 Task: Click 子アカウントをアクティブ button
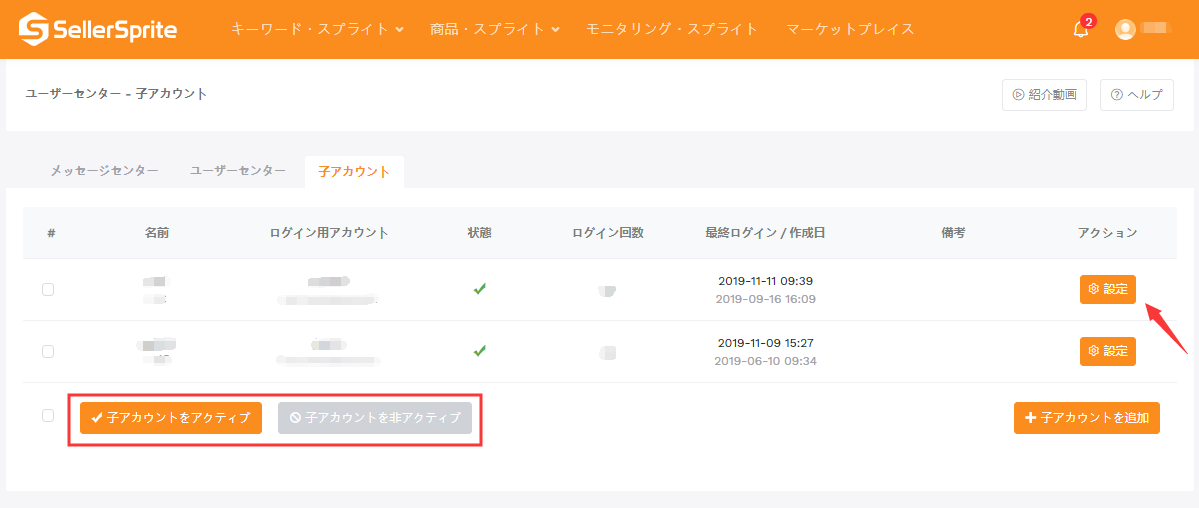171,418
